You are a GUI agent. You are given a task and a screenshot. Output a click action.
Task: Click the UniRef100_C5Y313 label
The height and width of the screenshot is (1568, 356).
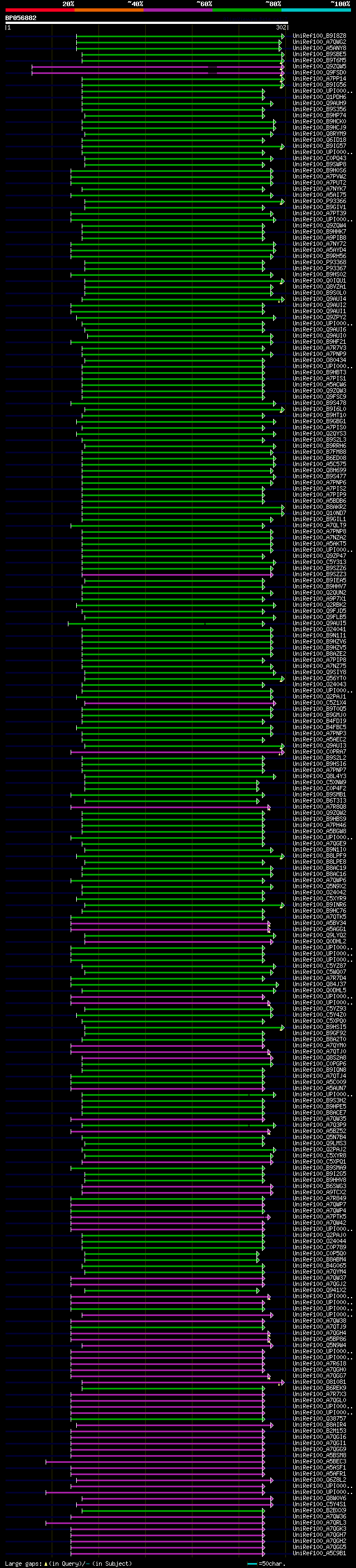(x=319, y=562)
